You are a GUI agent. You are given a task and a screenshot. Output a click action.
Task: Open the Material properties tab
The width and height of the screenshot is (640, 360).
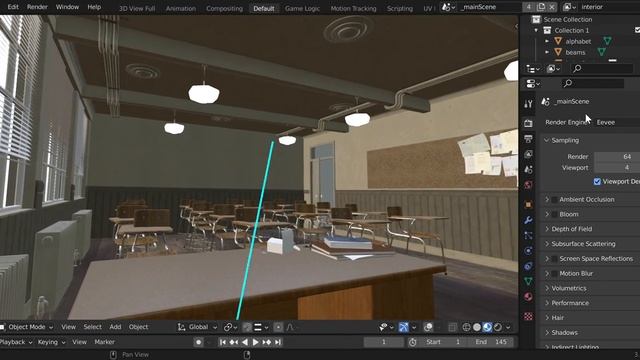tap(528, 297)
